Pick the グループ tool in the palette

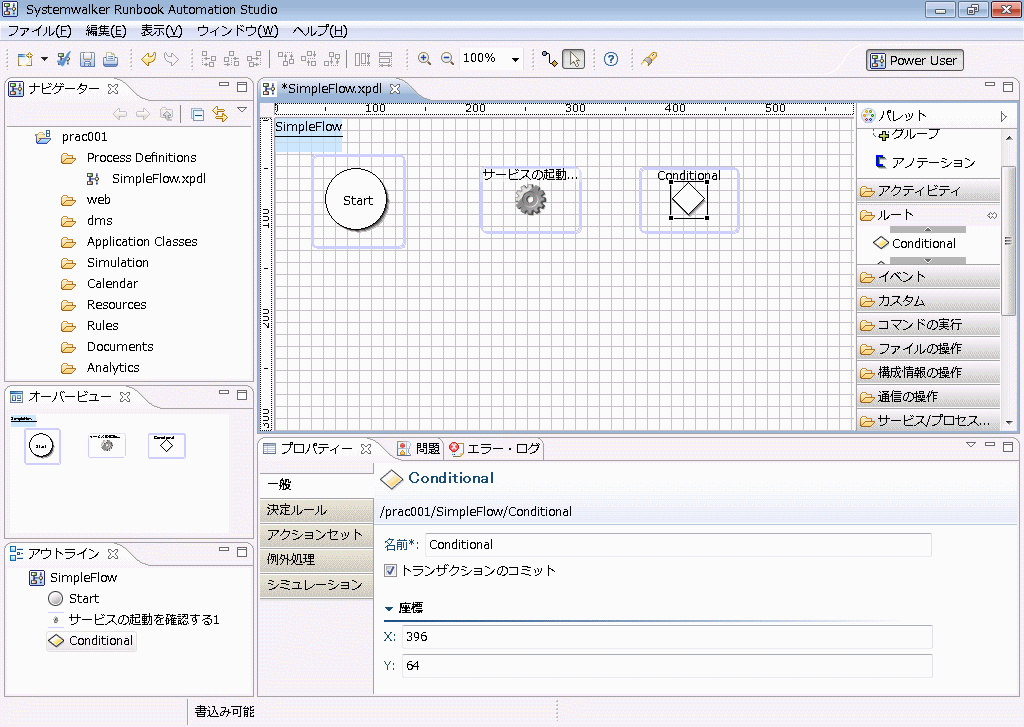pyautogui.click(x=908, y=135)
